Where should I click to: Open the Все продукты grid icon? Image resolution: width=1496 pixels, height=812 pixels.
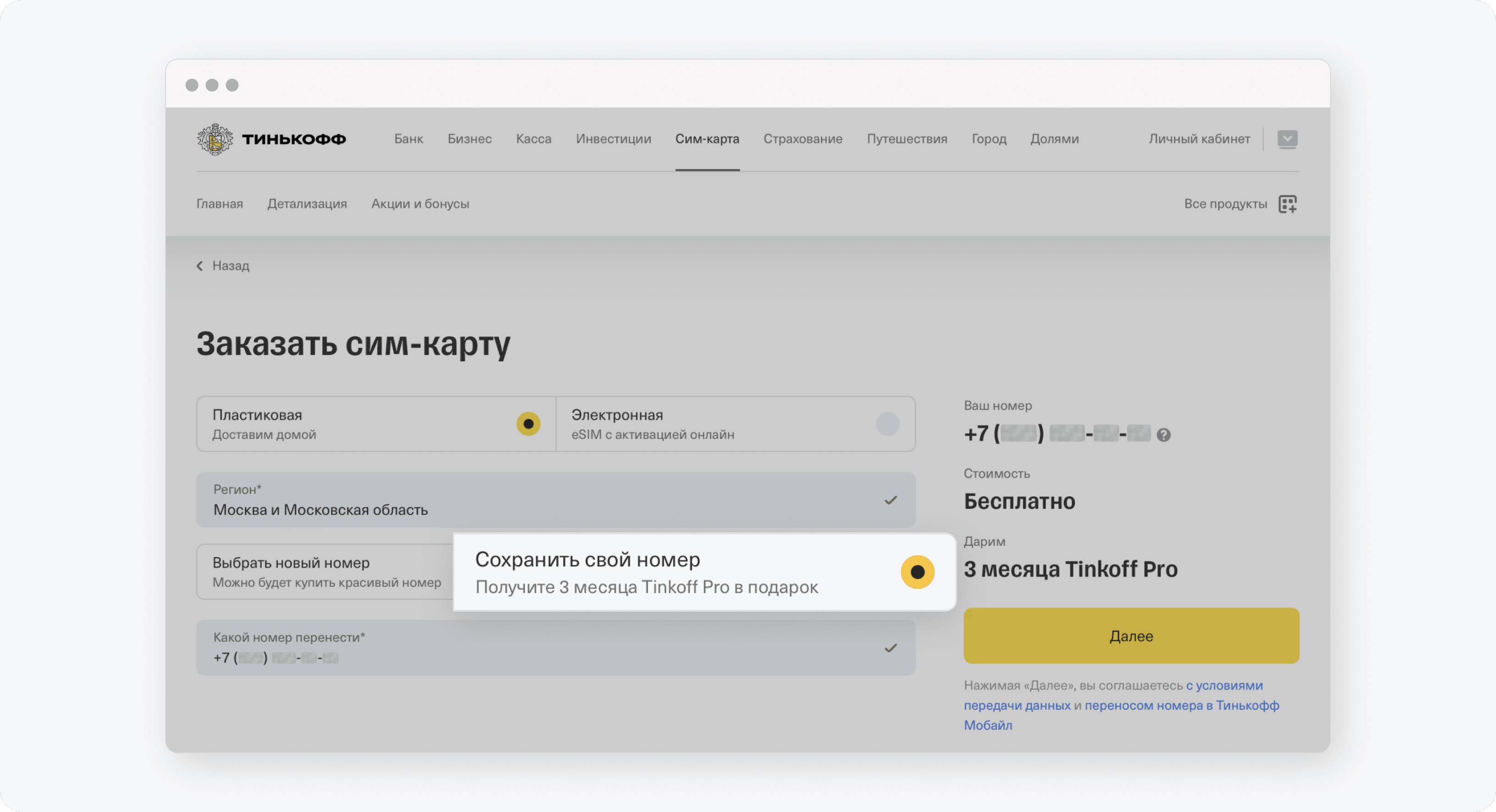[x=1287, y=204]
